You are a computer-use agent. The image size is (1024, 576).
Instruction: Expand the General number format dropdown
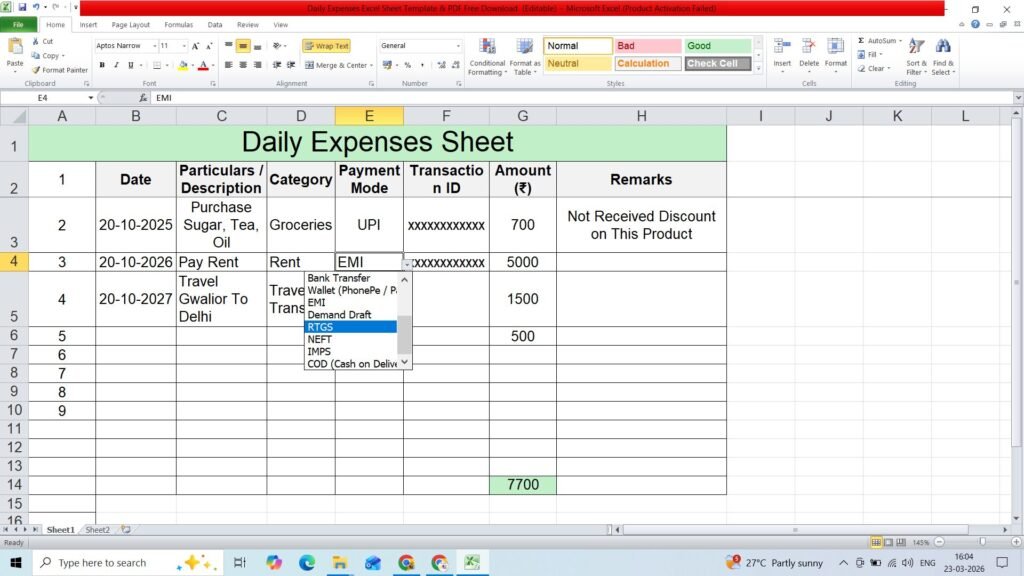point(457,46)
